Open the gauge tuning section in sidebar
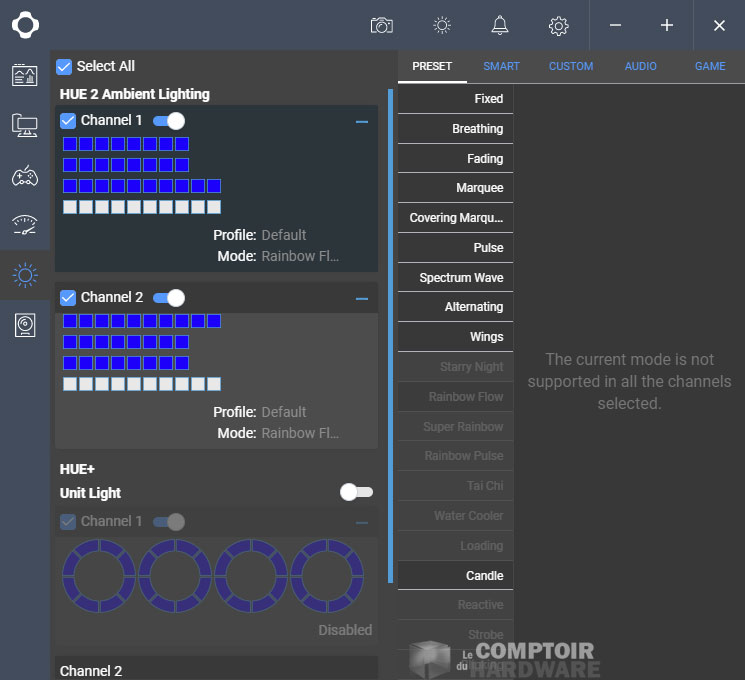The height and width of the screenshot is (680, 745). (25, 225)
